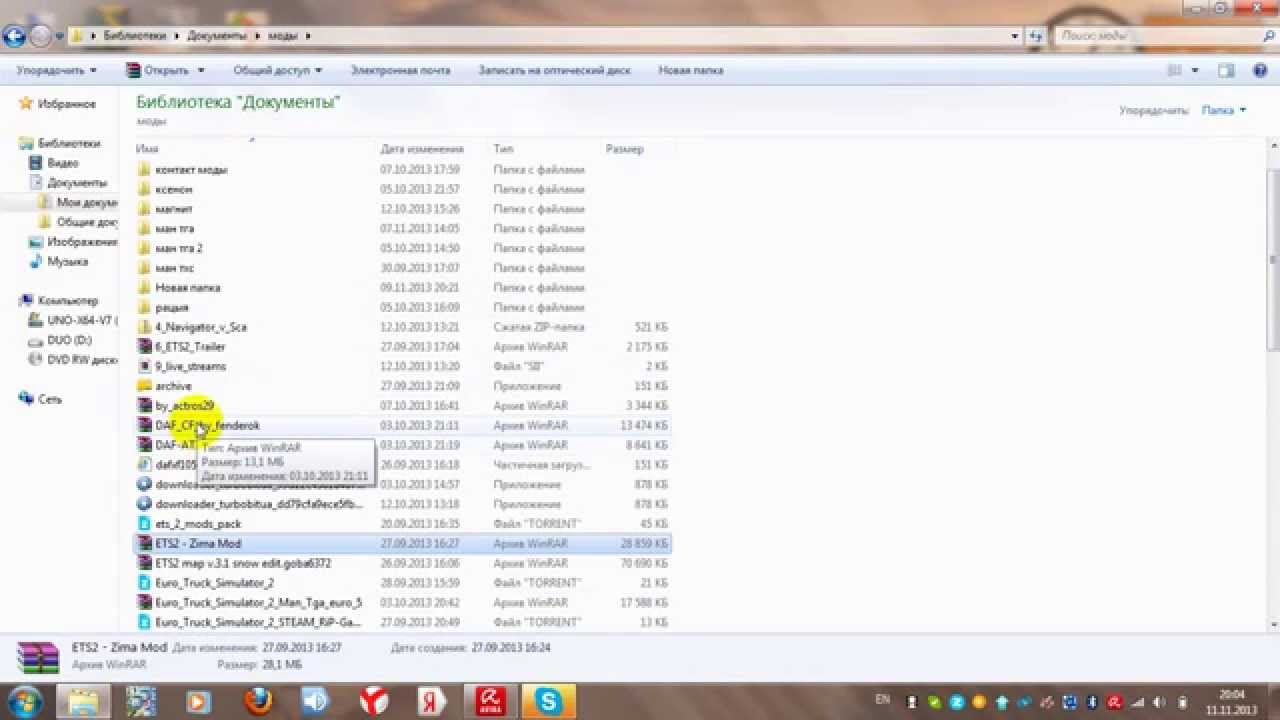Open Firefox from the taskbar
The width and height of the screenshot is (1280, 720).
pyautogui.click(x=258, y=700)
